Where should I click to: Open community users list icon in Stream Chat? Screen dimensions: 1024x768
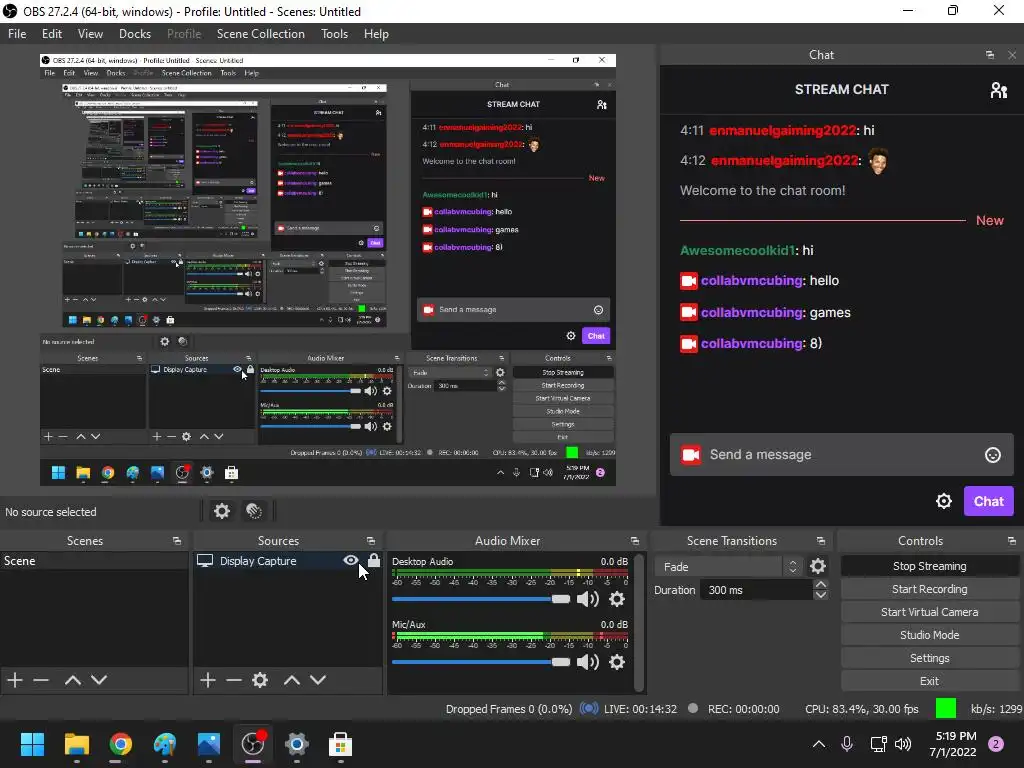click(999, 90)
